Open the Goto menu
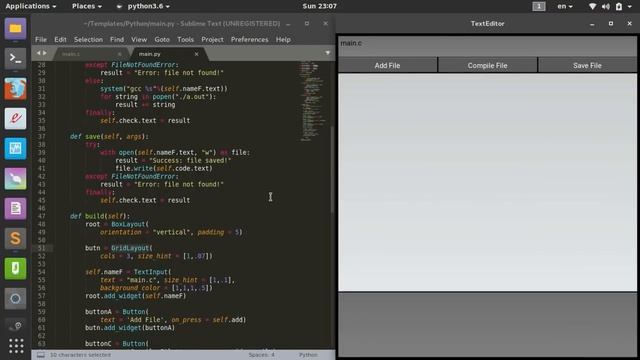 tap(162, 40)
